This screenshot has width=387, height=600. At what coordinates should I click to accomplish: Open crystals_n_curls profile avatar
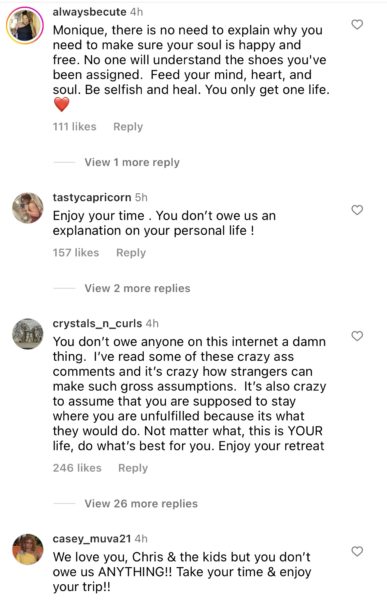click(x=28, y=334)
